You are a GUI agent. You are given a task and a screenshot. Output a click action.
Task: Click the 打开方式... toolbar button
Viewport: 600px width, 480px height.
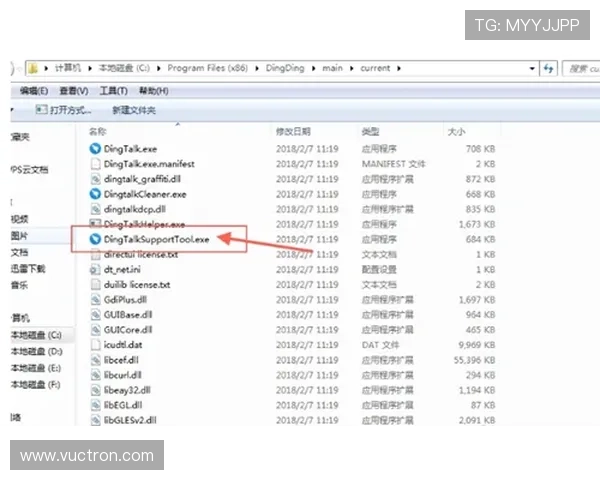pos(64,110)
